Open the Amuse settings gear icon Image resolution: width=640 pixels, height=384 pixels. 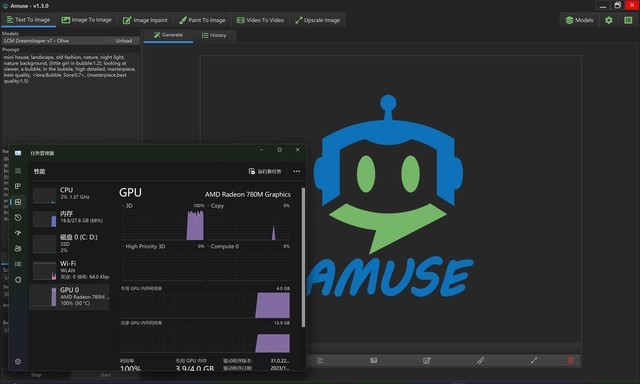pyautogui.click(x=609, y=20)
